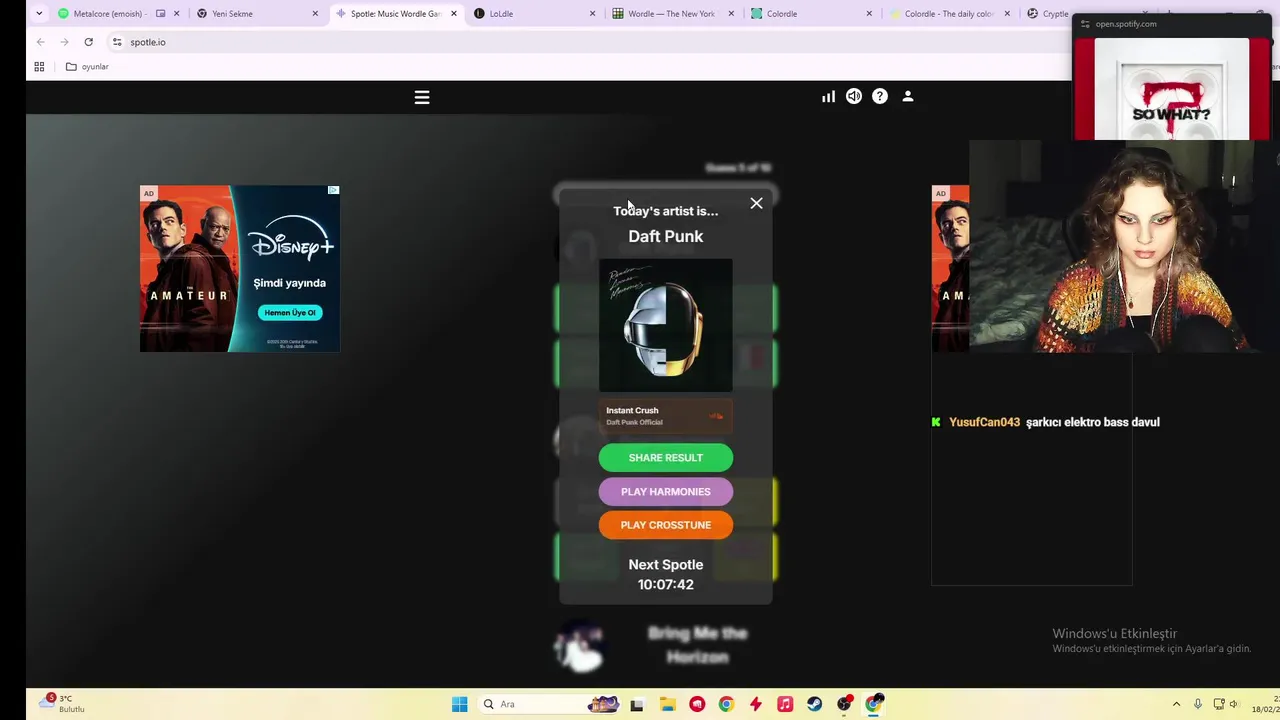This screenshot has height=720, width=1280.
Task: Open the Windows Start menu
Action: 459,704
